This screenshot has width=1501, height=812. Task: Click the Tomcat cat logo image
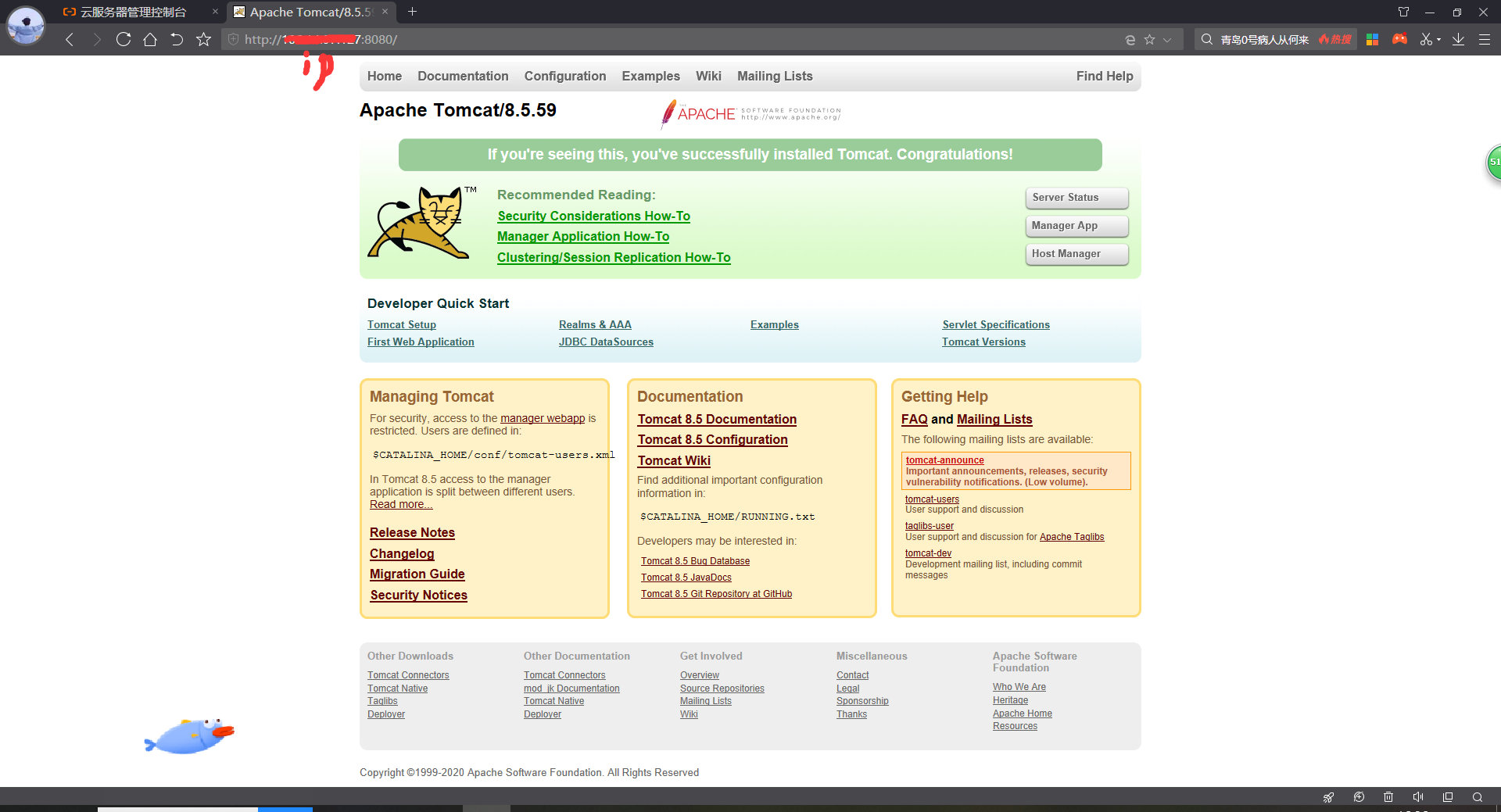point(422,223)
